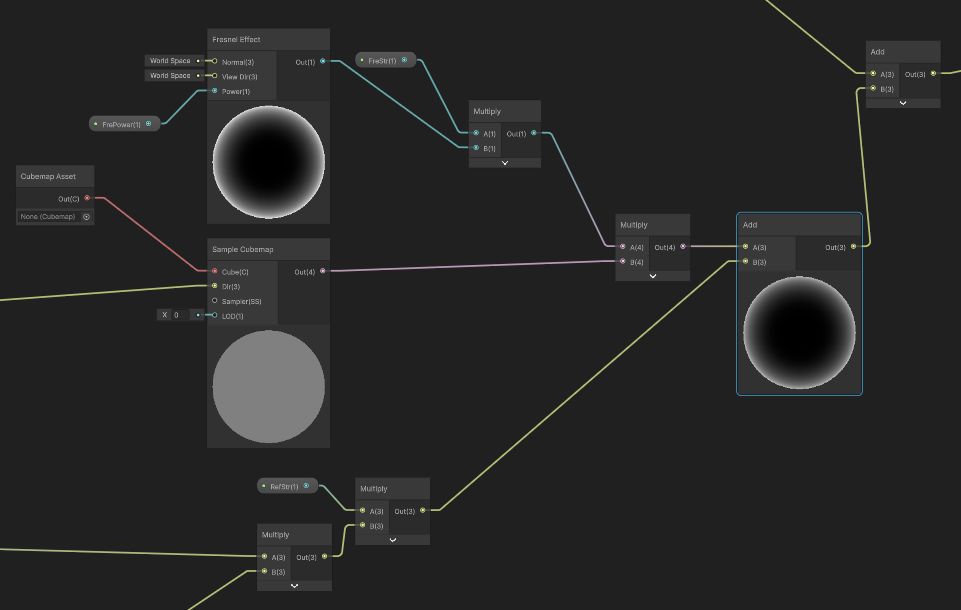961x610 pixels.
Task: Click the Cube(C) input port on Sample Cubemap
Action: [x=214, y=271]
